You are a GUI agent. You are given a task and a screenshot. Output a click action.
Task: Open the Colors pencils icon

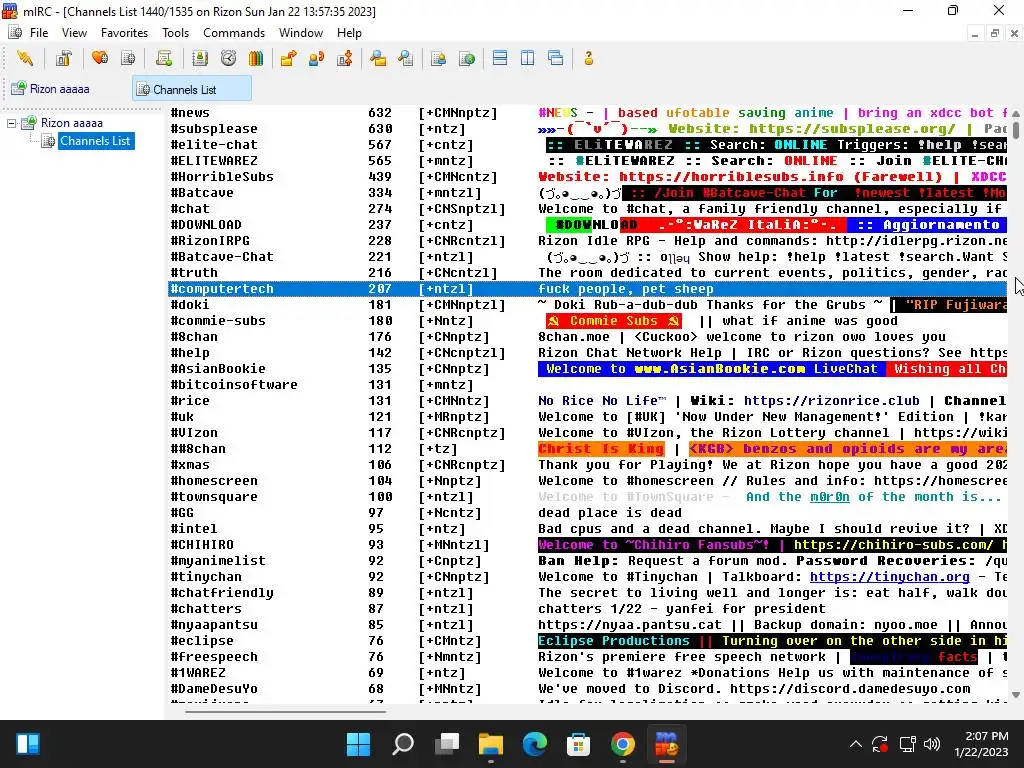point(256,59)
